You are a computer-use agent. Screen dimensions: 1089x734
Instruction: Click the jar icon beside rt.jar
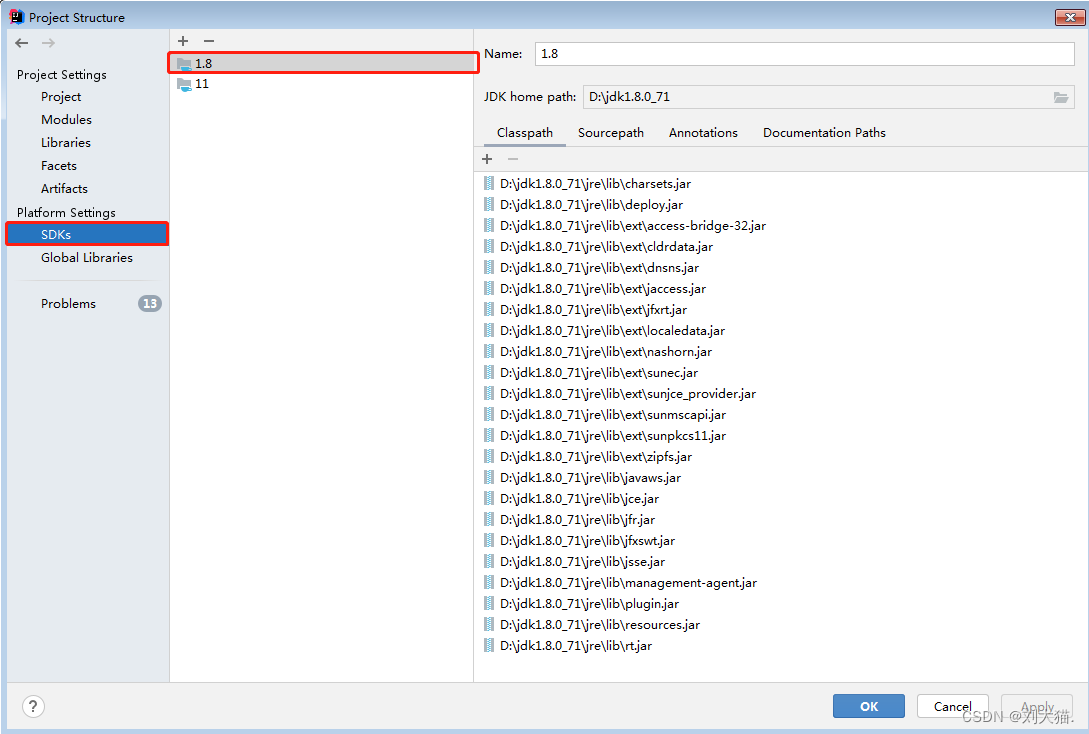click(489, 645)
